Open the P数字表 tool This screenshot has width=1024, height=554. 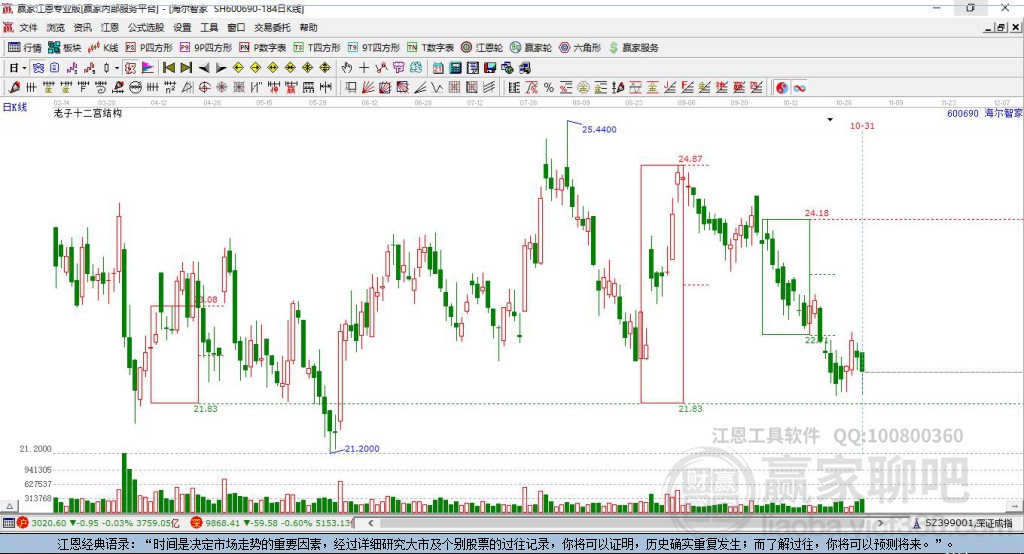(x=263, y=48)
